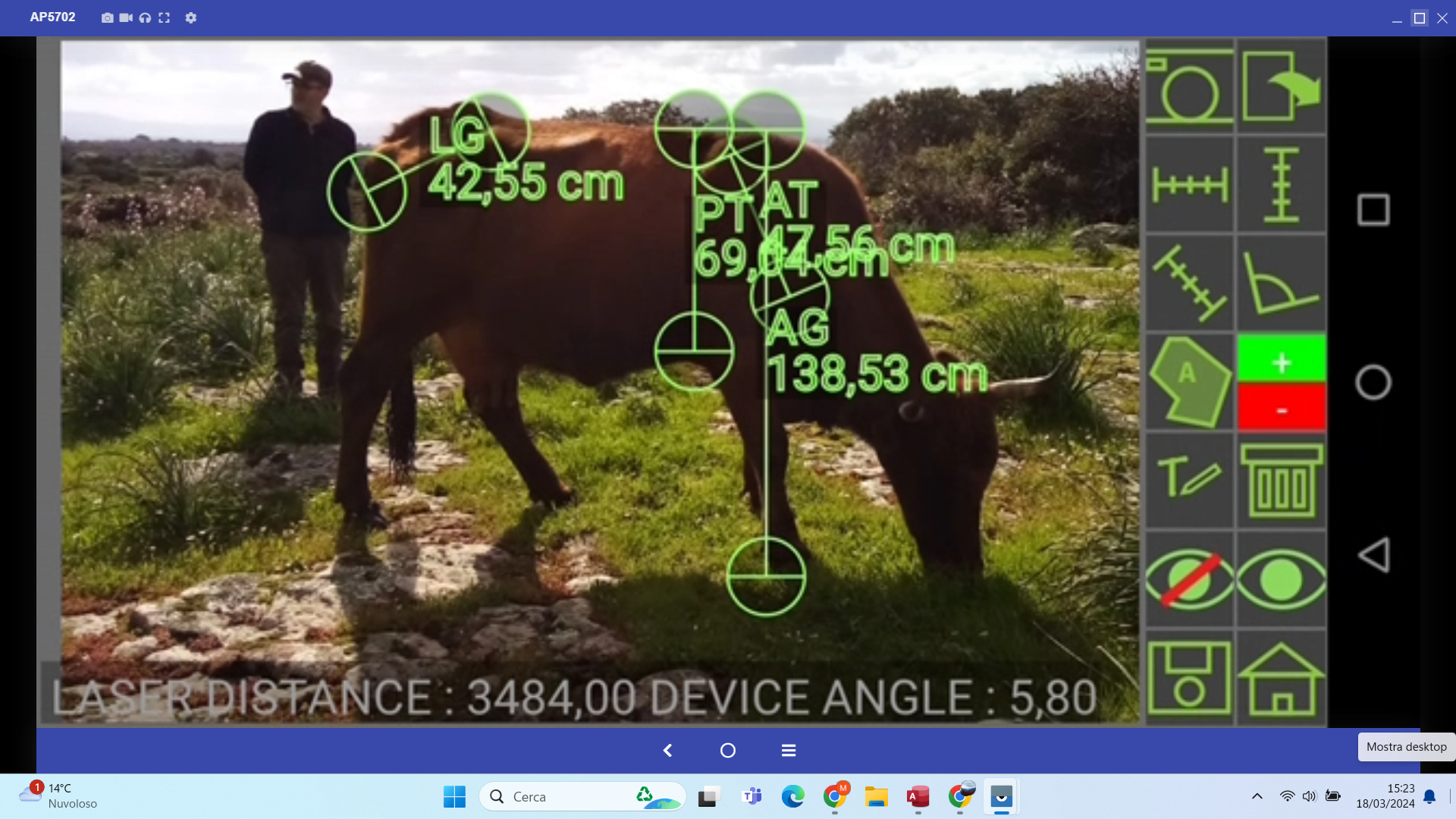Hide measurements with crossed-out eye icon

tap(1188, 579)
